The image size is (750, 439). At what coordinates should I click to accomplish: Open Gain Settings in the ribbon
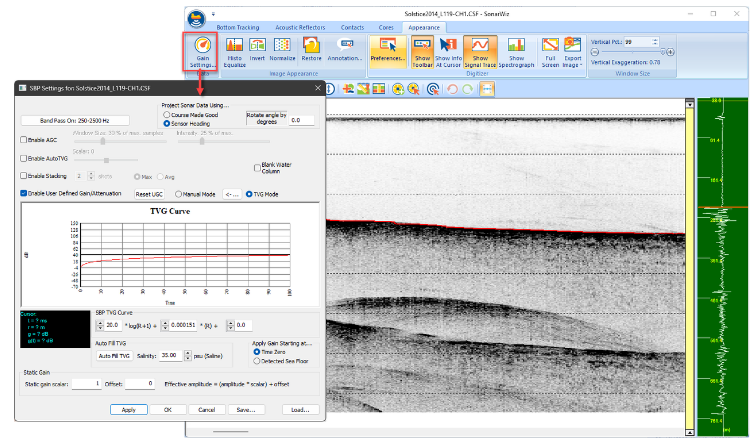(202, 52)
